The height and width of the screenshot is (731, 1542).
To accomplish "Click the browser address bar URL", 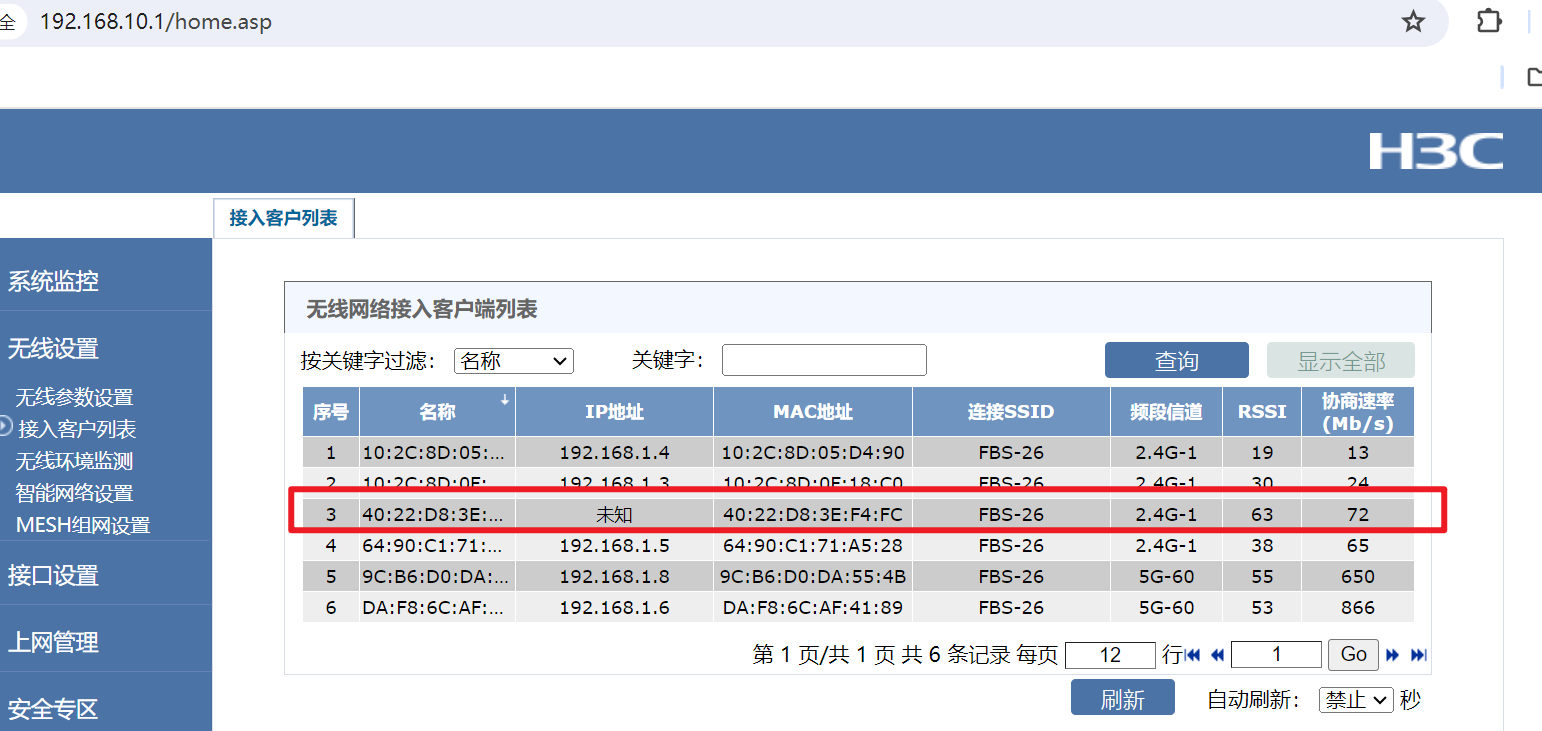I will [156, 21].
